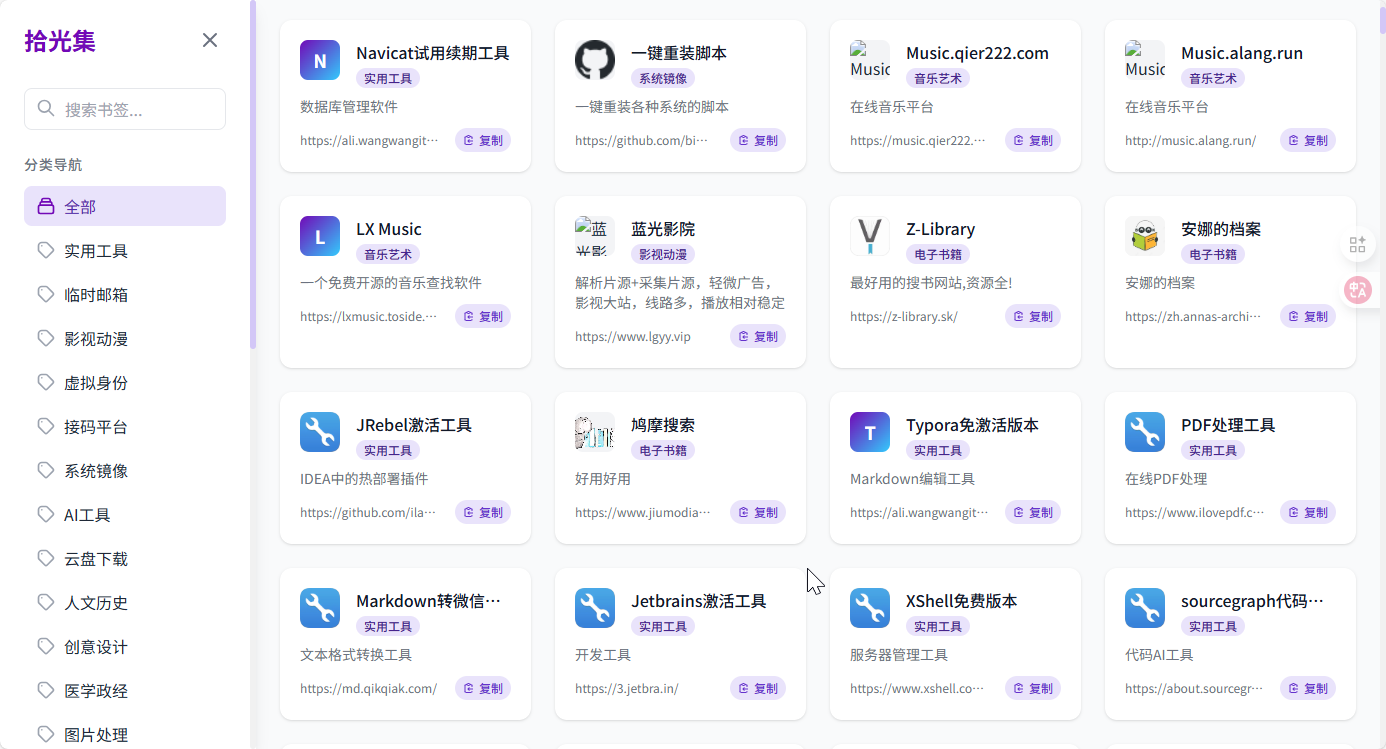Open the AI工具 category
The height and width of the screenshot is (749, 1386).
coord(125,514)
